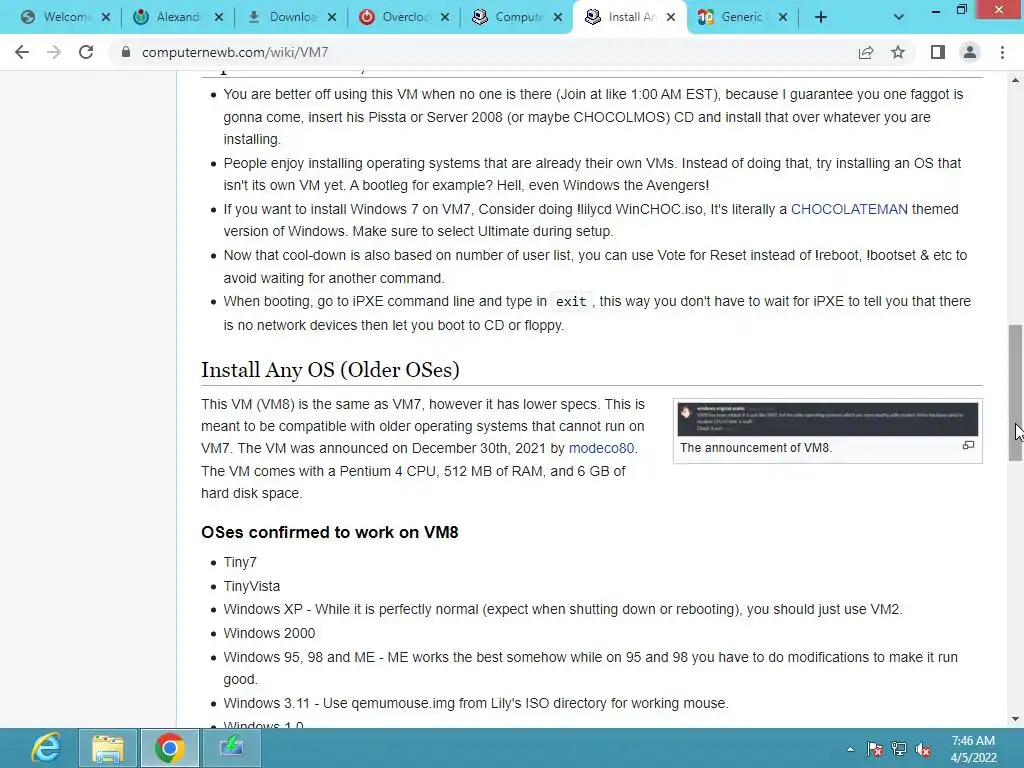Close the Alexand tab
1024x768 pixels.
tap(219, 18)
